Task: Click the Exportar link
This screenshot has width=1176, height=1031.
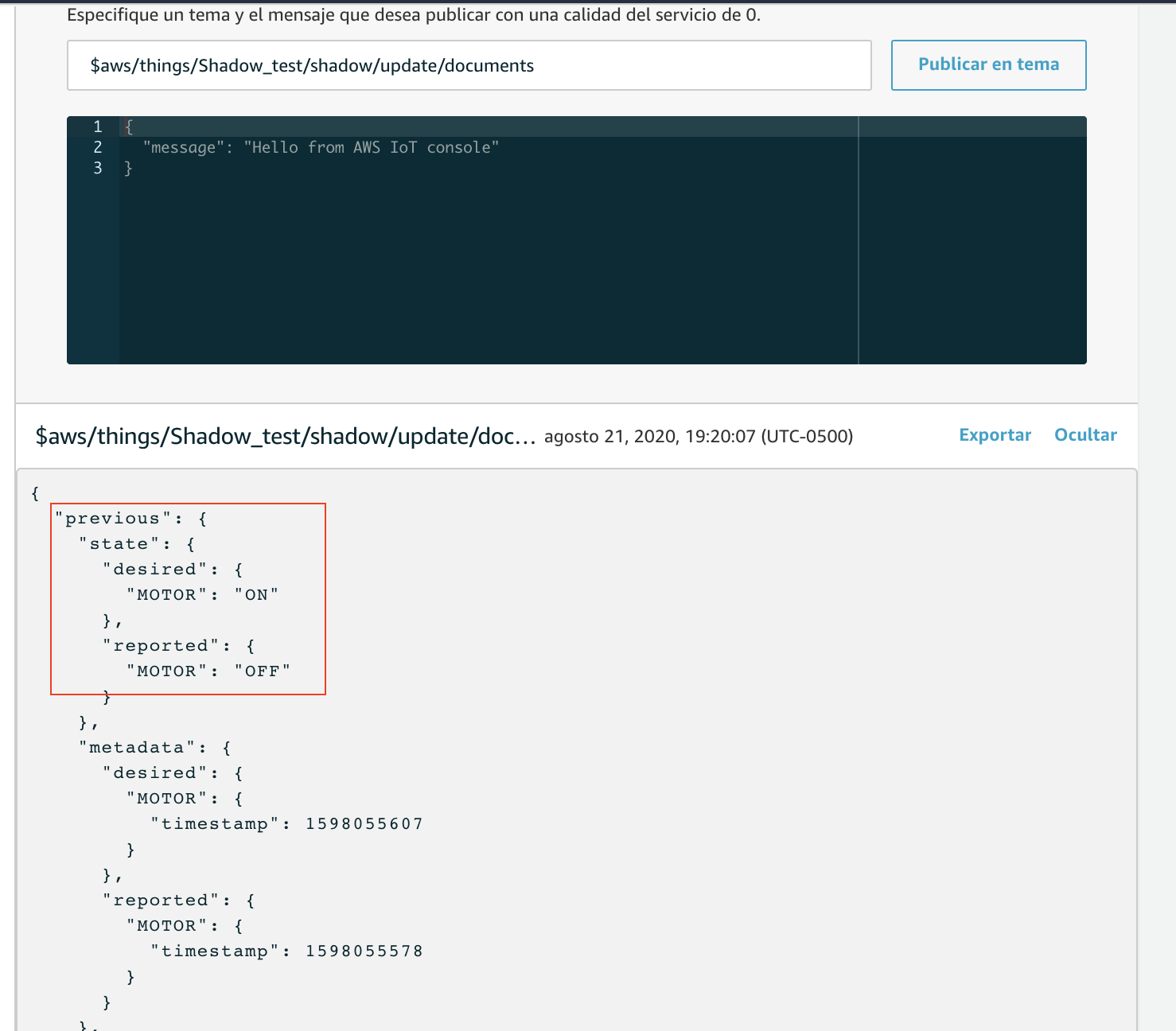Action: (x=995, y=435)
